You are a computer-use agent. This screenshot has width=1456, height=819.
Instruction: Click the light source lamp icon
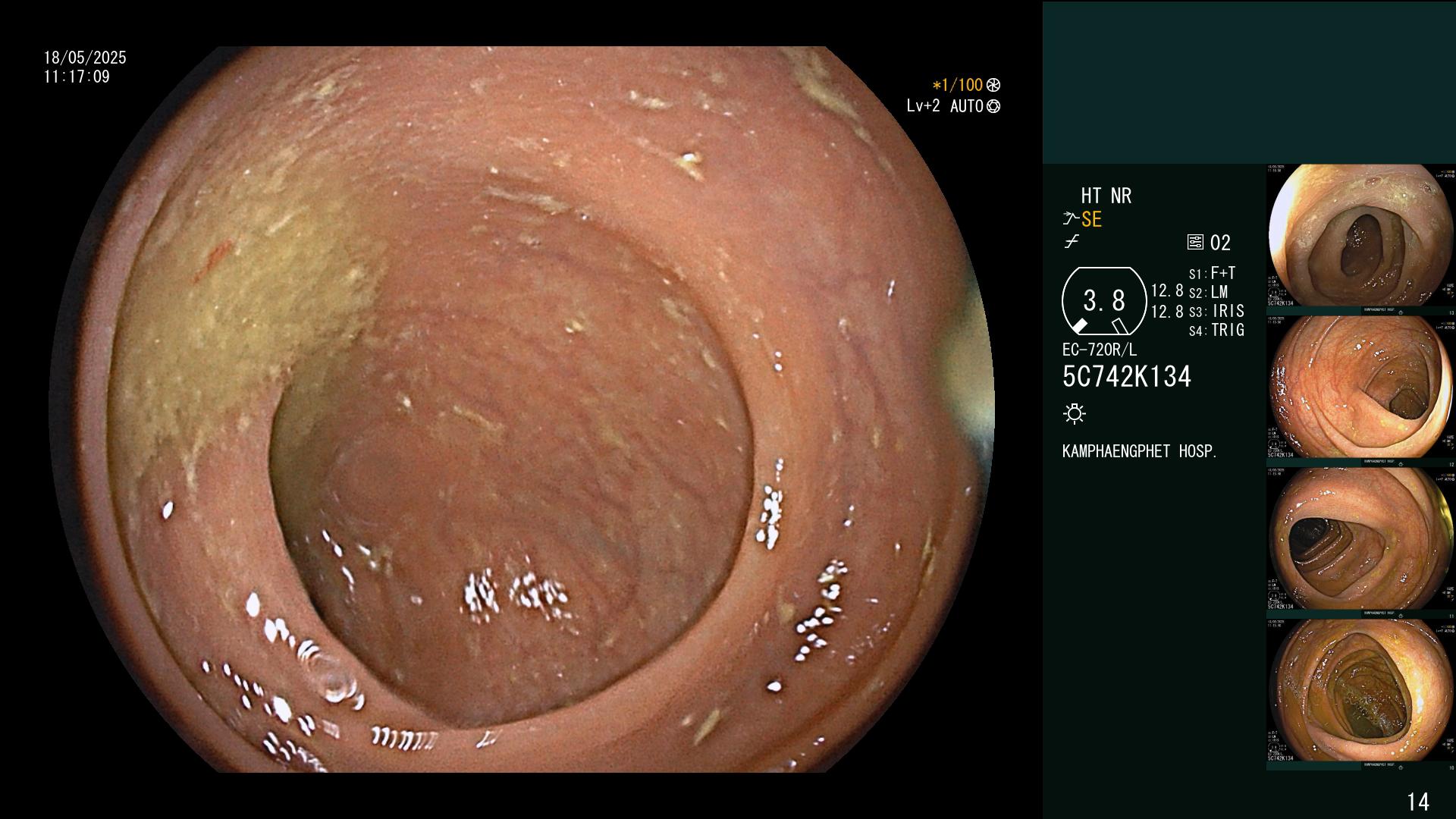(x=1075, y=413)
